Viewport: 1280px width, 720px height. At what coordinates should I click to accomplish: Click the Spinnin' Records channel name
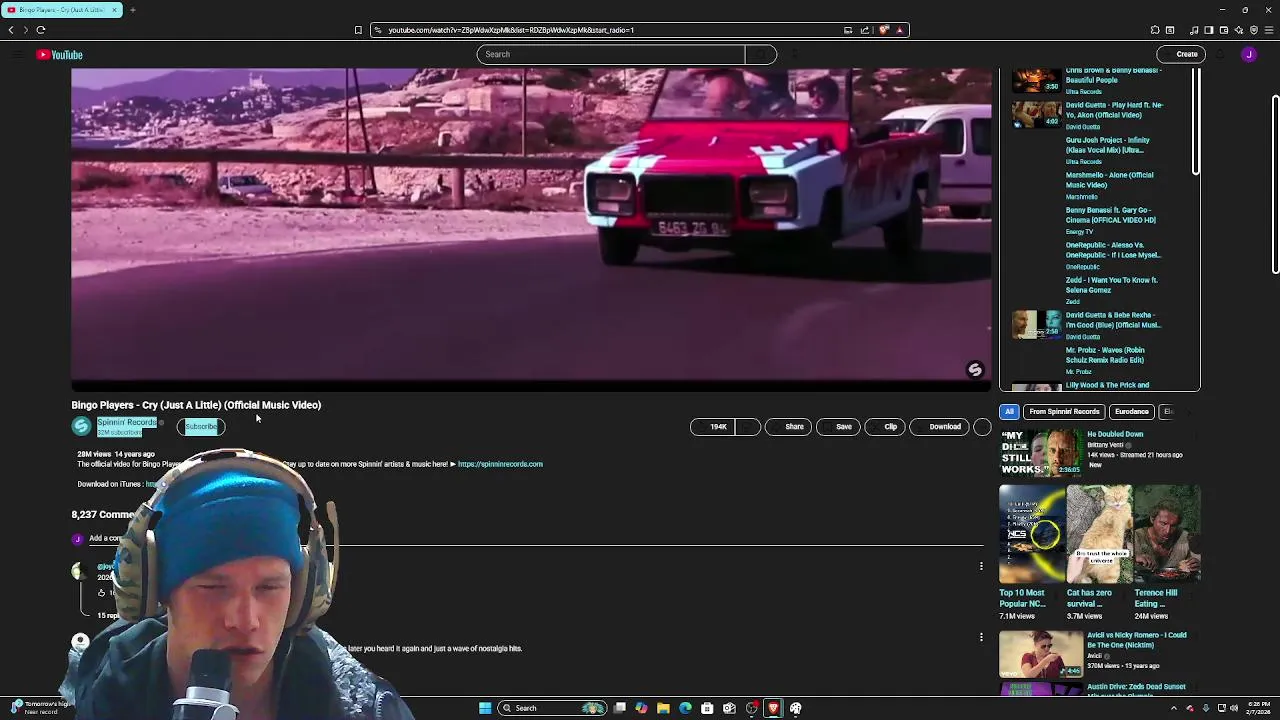[x=127, y=423]
